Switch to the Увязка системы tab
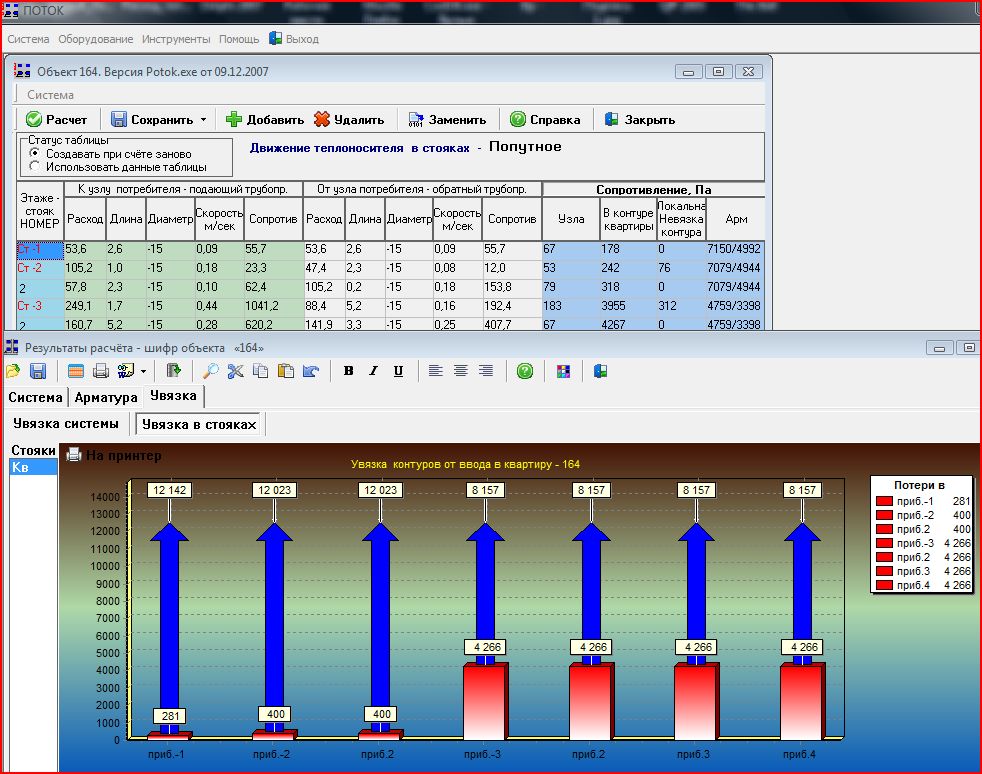 (65, 424)
